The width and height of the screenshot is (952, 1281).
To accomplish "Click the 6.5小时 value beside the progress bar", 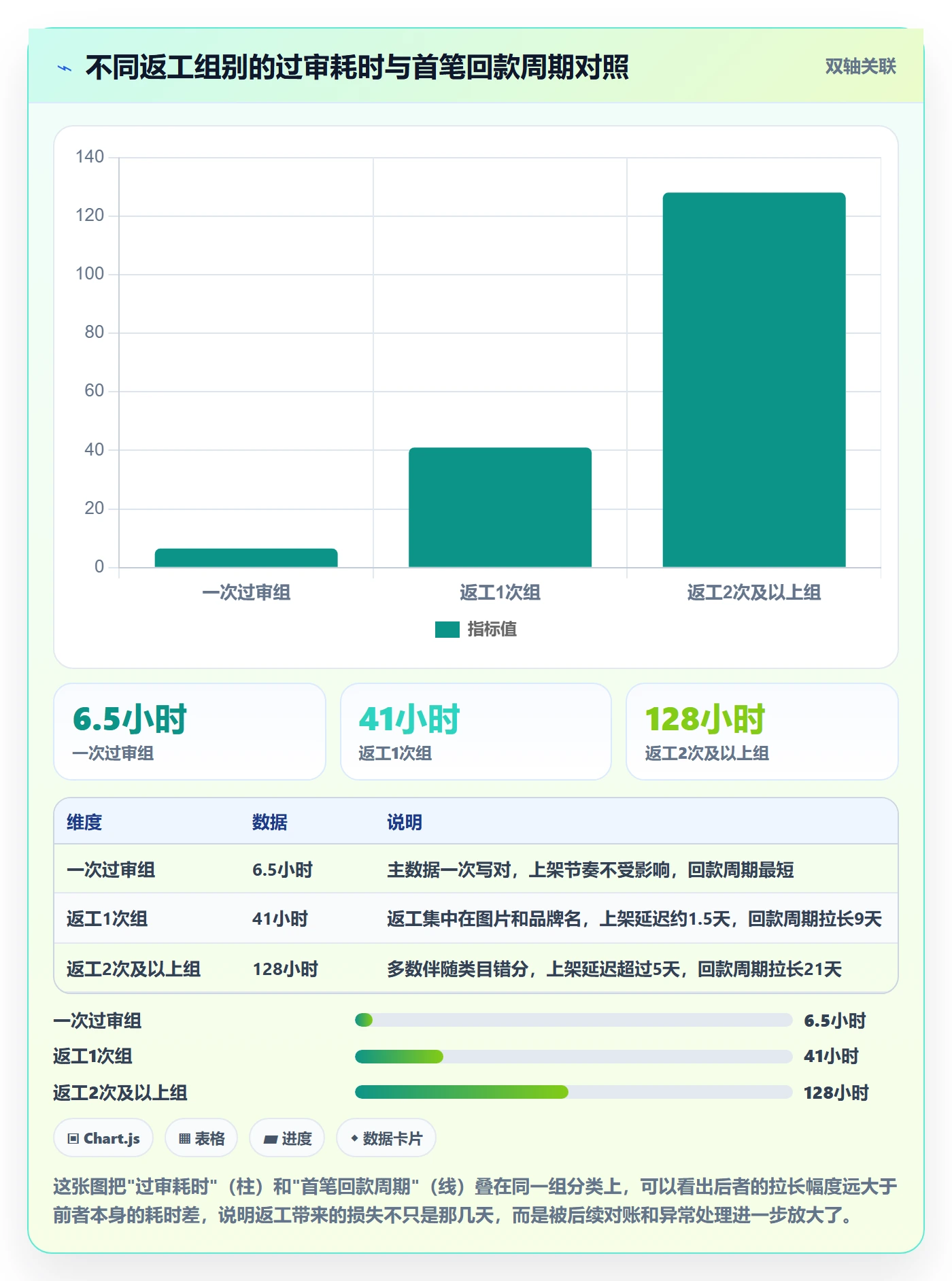I will pyautogui.click(x=835, y=1021).
